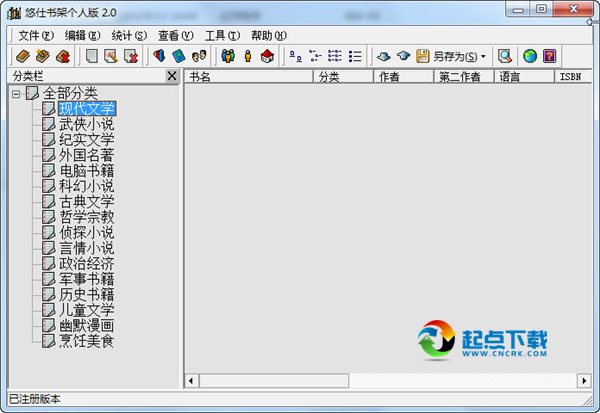Screen dimensions: 600x413
Task: Select the 幽默漫画 category
Action: pos(87,326)
